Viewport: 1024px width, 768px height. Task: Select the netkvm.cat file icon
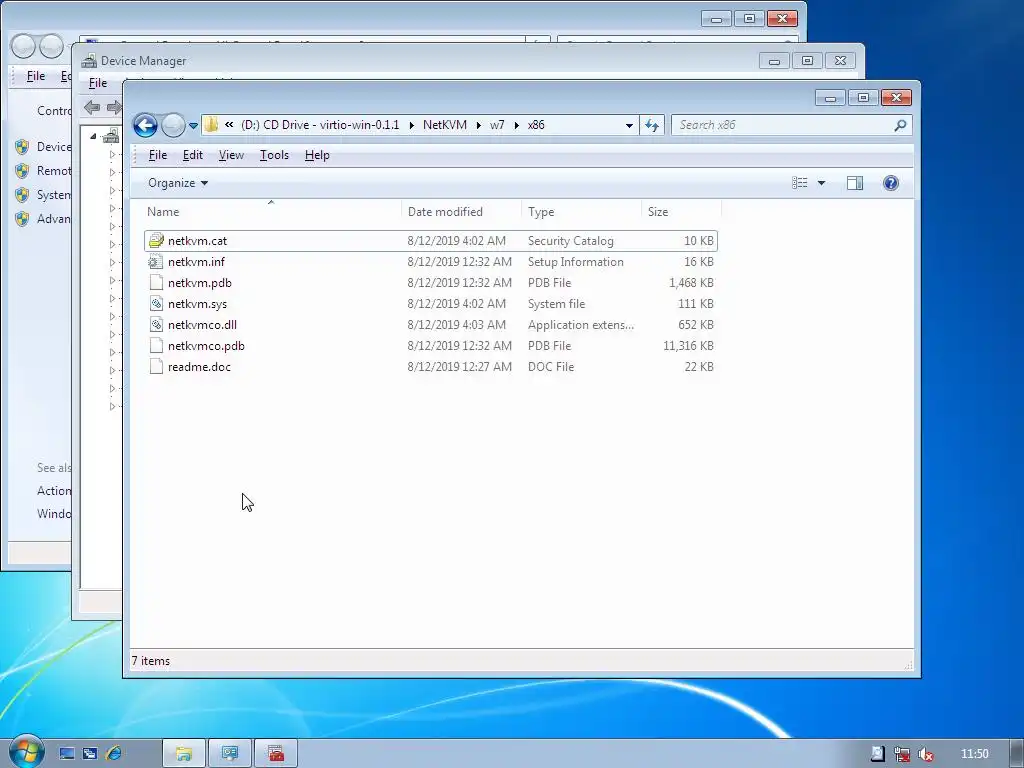(x=155, y=240)
